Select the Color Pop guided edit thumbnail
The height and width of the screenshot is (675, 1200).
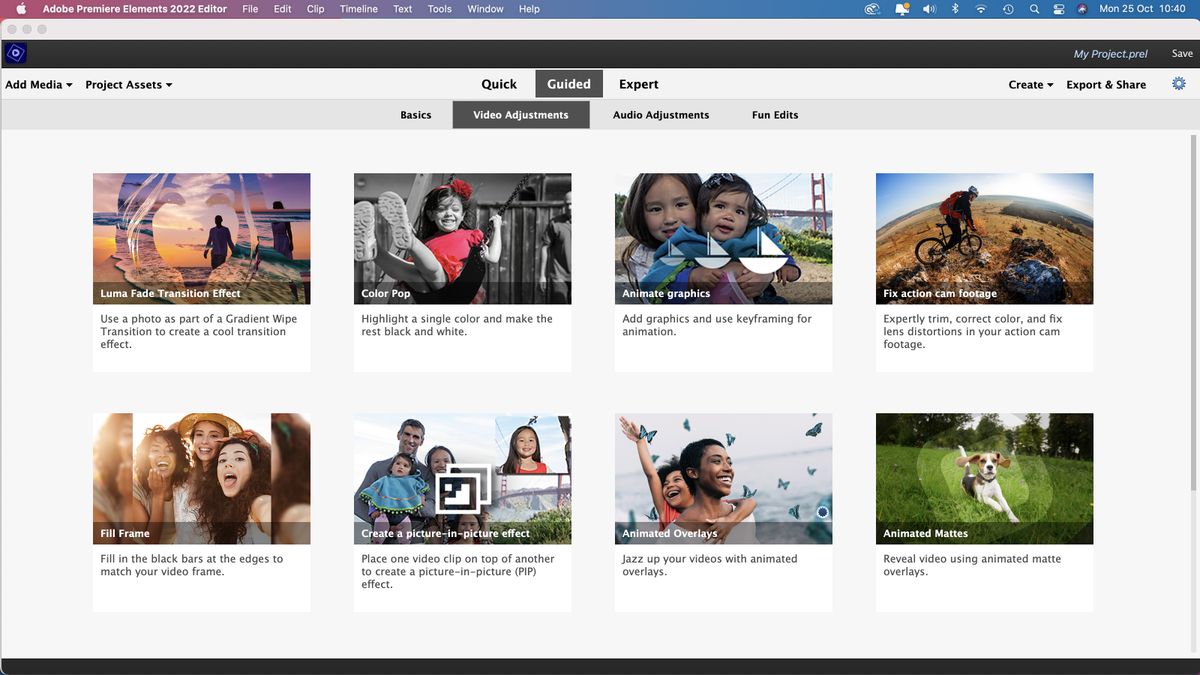click(x=462, y=238)
